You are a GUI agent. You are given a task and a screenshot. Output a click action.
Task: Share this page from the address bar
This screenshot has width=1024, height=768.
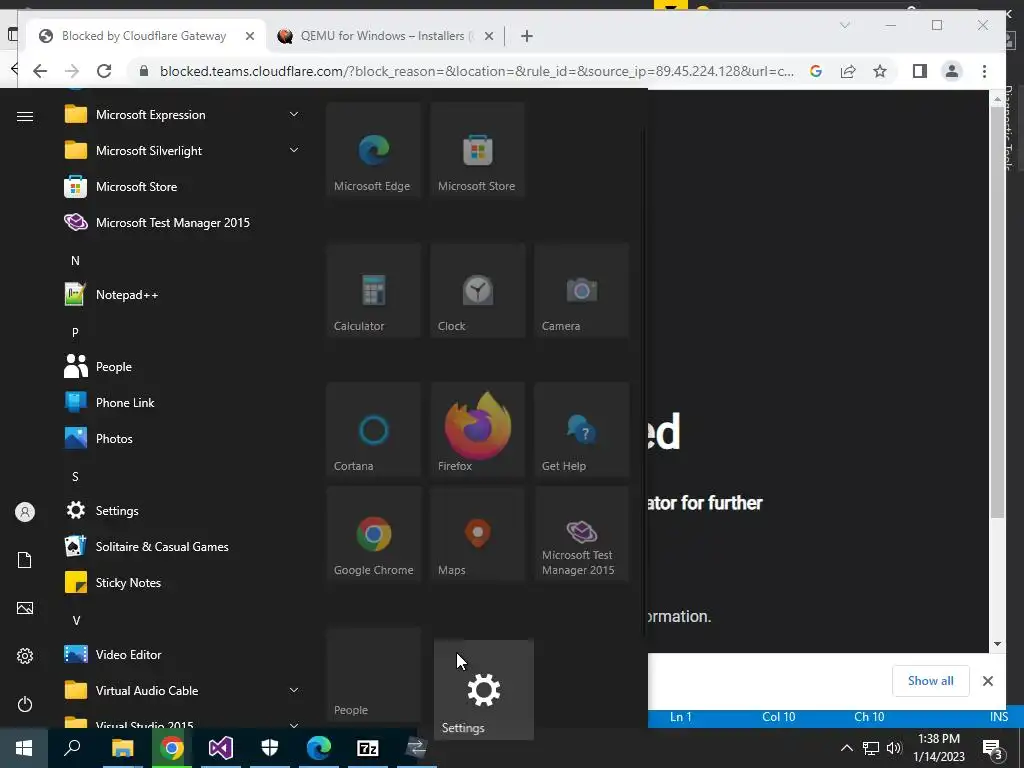(x=848, y=71)
